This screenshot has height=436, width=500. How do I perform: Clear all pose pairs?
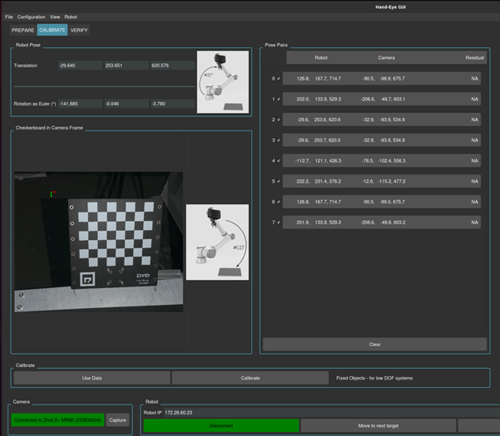(x=375, y=344)
